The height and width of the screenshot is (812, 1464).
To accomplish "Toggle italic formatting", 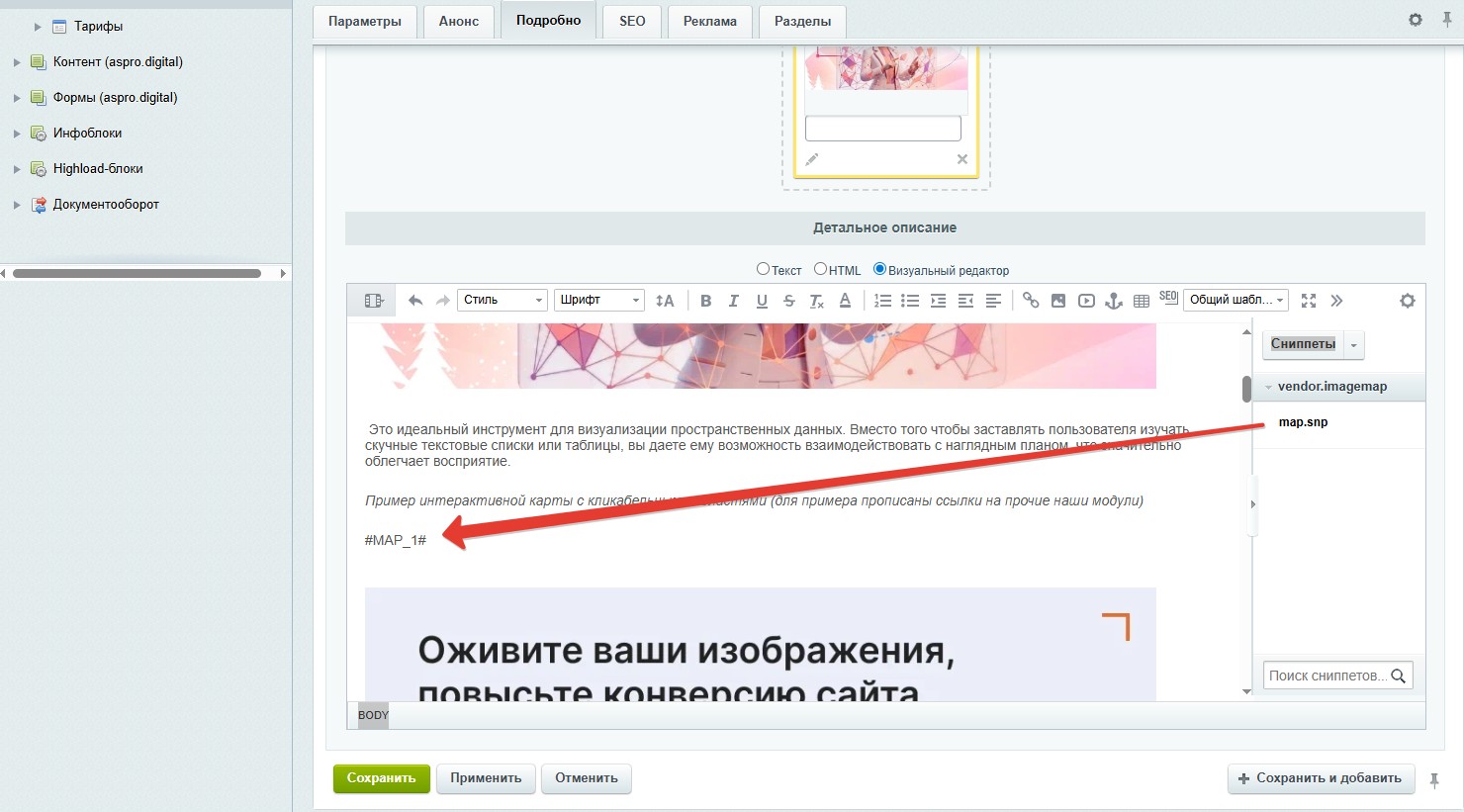I will (x=733, y=301).
